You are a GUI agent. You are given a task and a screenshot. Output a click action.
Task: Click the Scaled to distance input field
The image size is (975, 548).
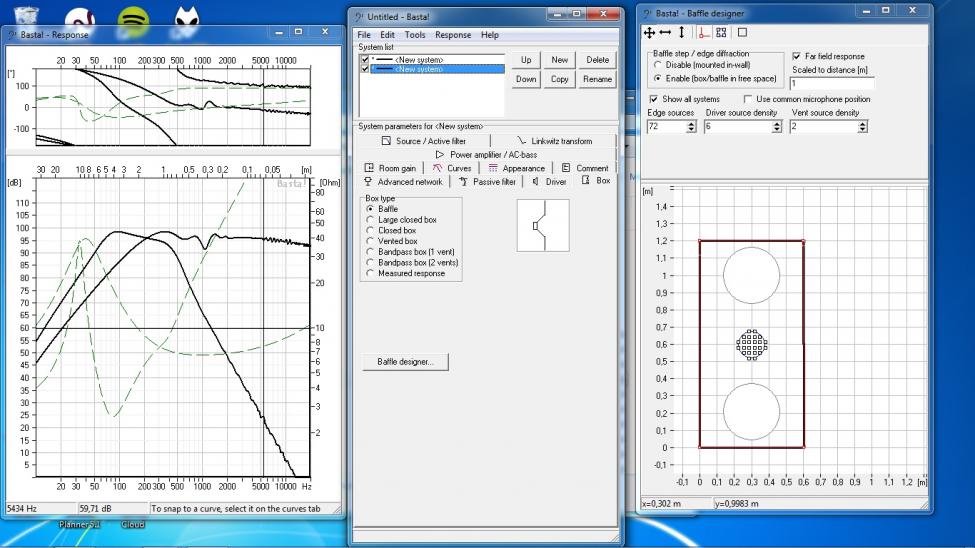point(832,83)
